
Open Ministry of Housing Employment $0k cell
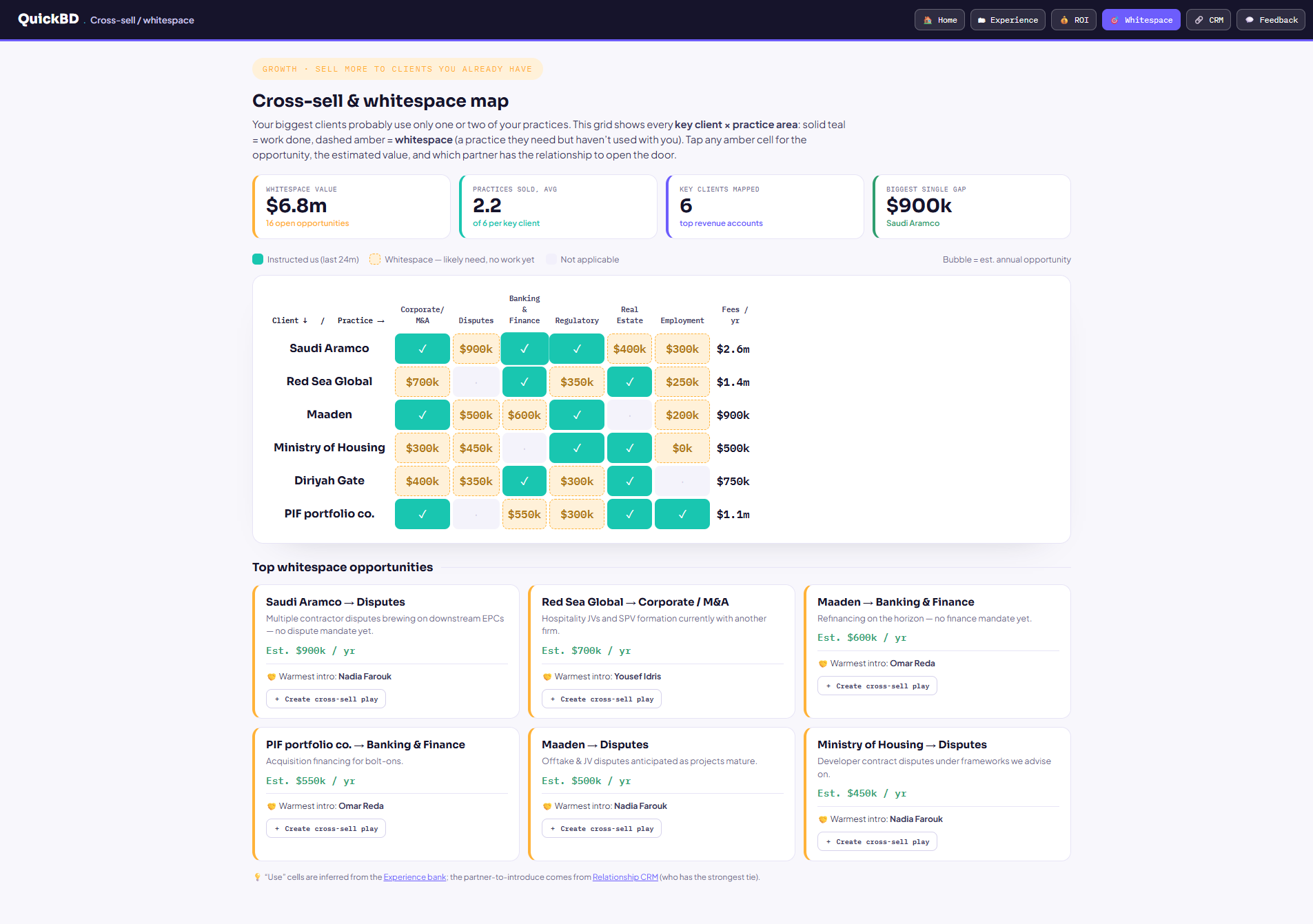pyautogui.click(x=682, y=448)
